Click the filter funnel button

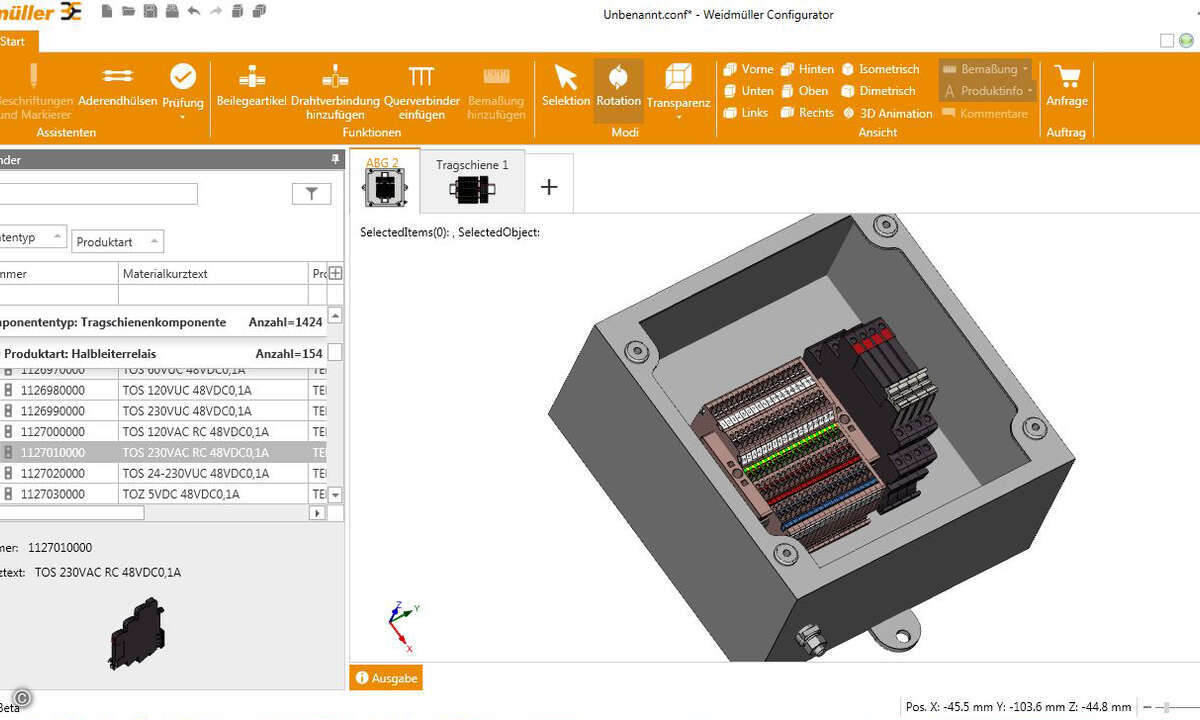(x=311, y=194)
